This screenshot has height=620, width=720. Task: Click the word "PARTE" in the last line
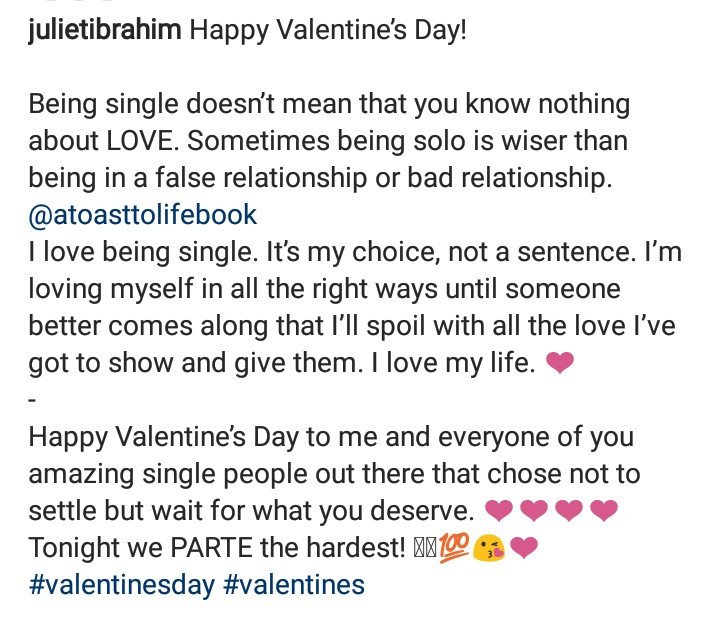tap(212, 548)
